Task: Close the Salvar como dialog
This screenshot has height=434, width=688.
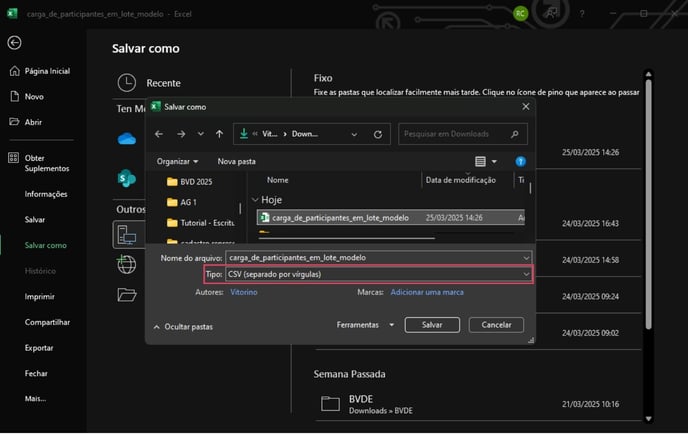Action: point(526,107)
